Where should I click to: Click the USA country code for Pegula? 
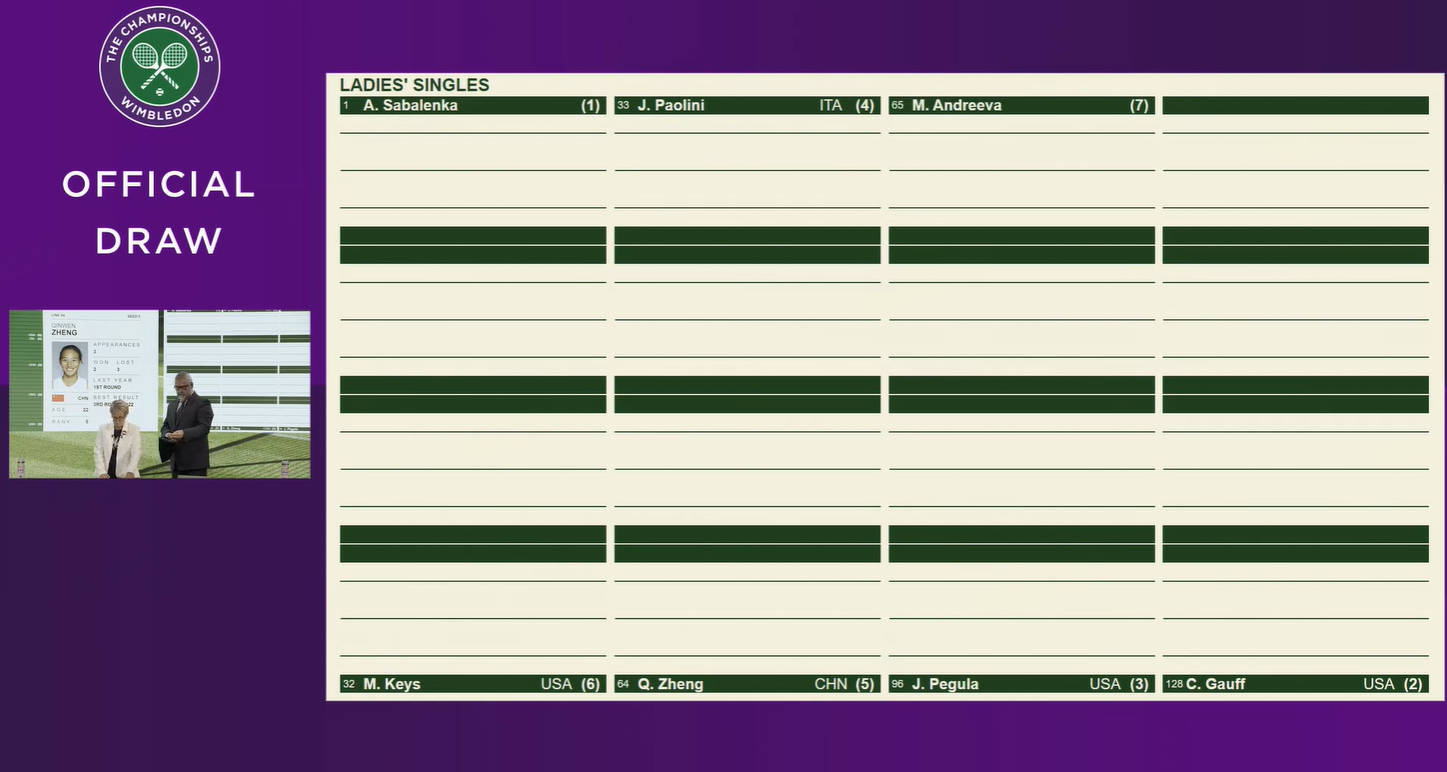1105,684
